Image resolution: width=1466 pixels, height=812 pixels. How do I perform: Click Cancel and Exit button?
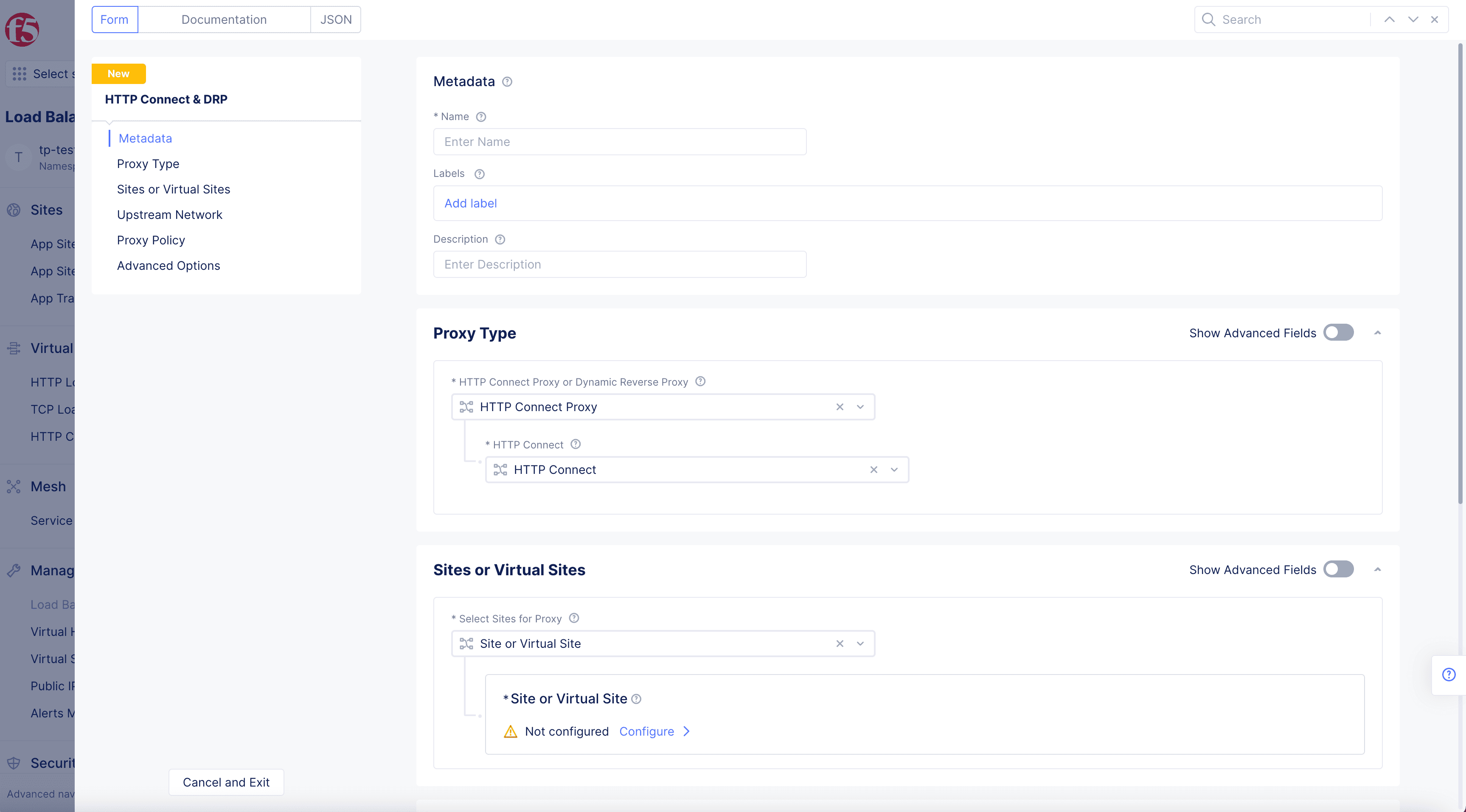[226, 782]
